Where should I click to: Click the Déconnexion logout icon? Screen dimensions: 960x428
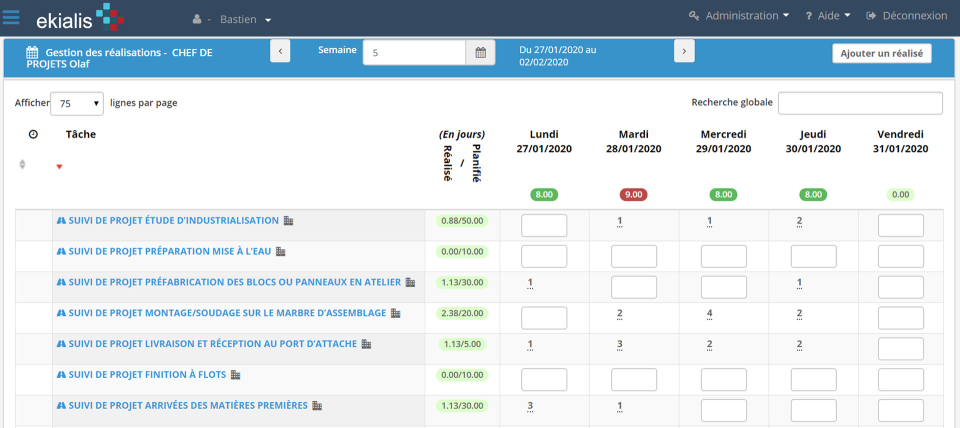click(871, 16)
